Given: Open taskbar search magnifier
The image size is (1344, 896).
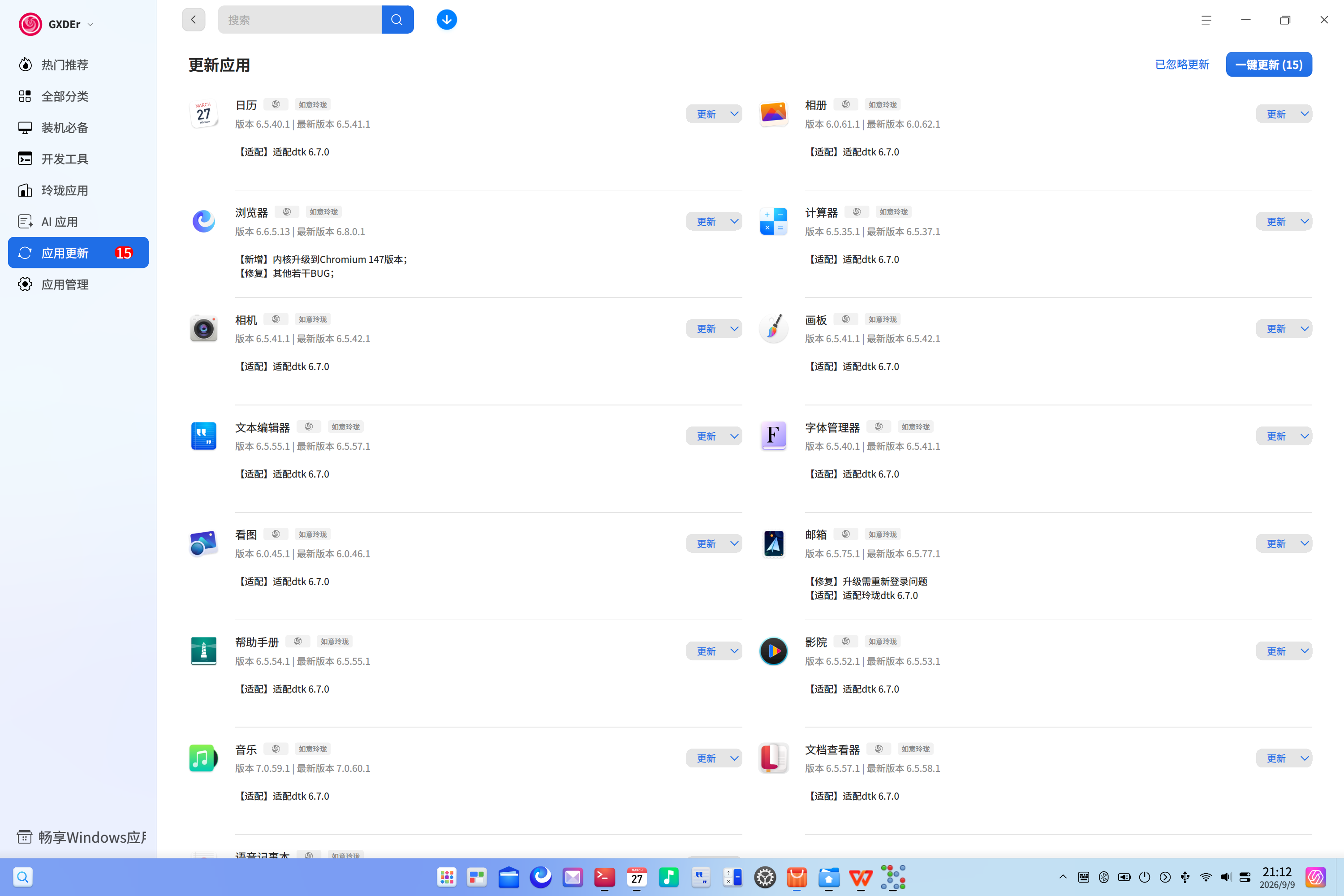Looking at the screenshot, I should click(23, 877).
